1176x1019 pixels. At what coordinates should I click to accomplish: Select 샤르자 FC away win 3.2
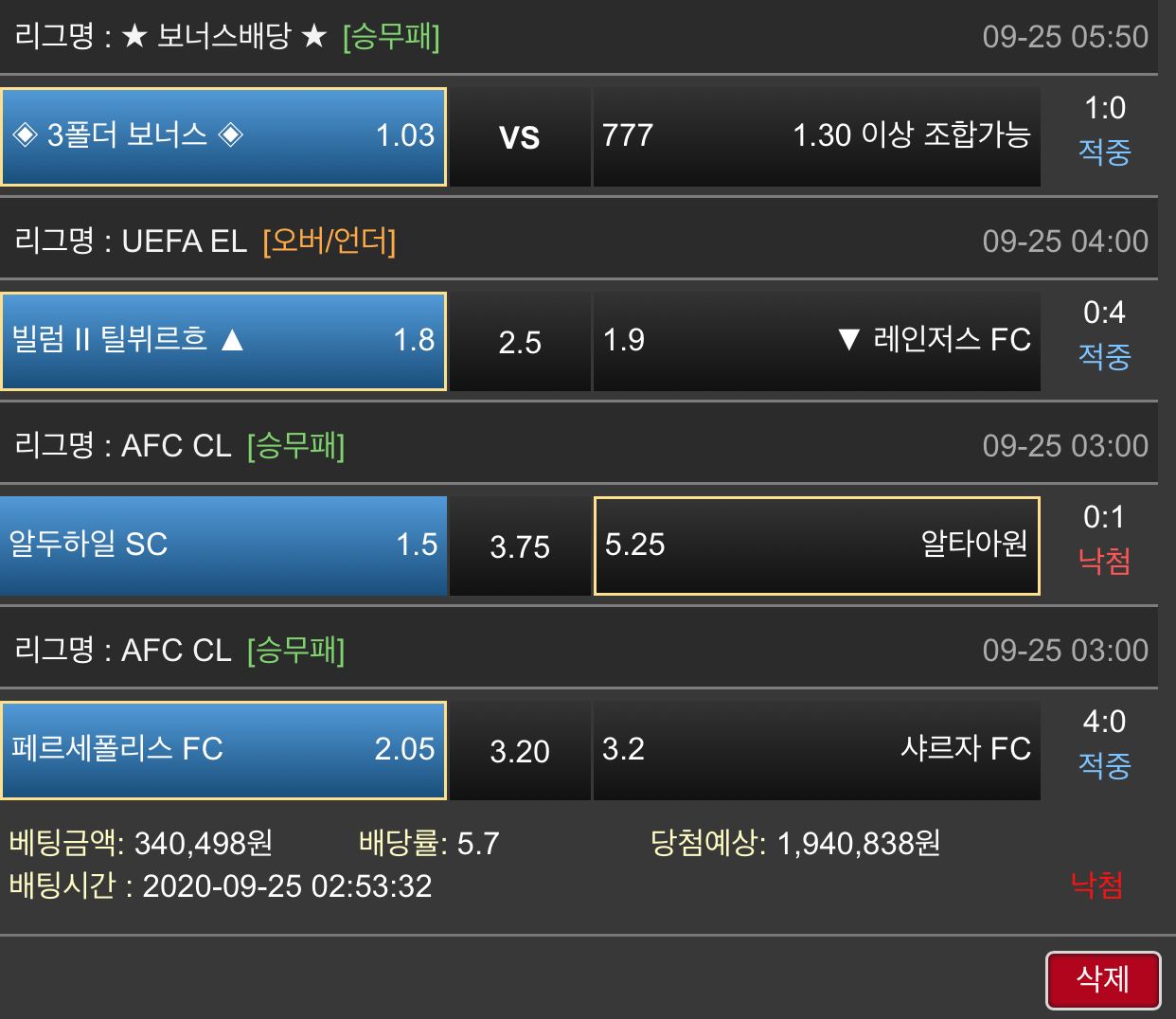[x=816, y=750]
